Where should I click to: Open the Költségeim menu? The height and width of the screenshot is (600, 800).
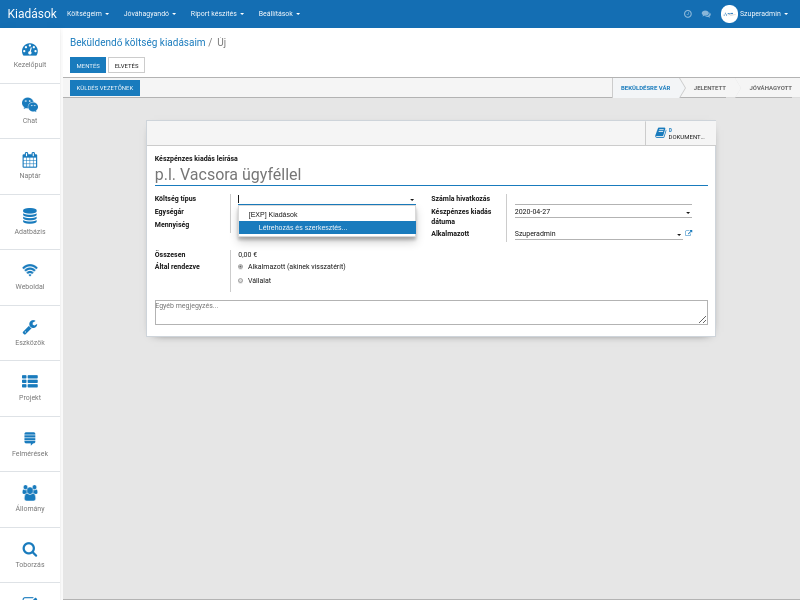point(88,14)
